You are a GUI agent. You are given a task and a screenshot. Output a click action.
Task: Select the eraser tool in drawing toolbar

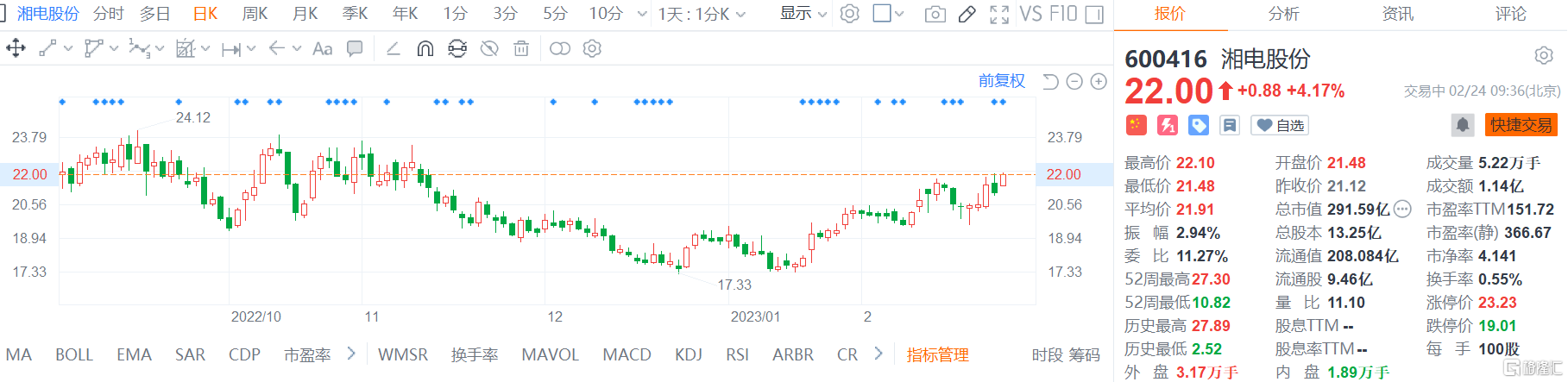(x=393, y=48)
